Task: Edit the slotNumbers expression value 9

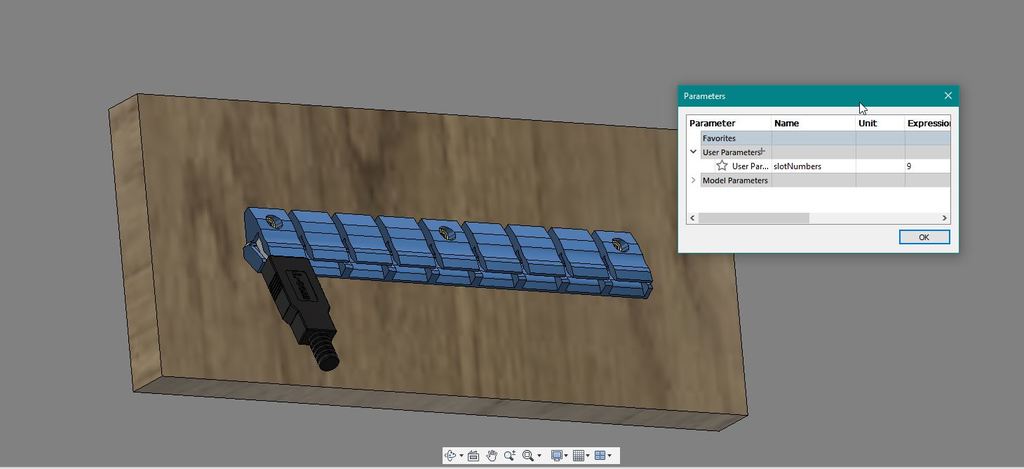Action: (925, 166)
